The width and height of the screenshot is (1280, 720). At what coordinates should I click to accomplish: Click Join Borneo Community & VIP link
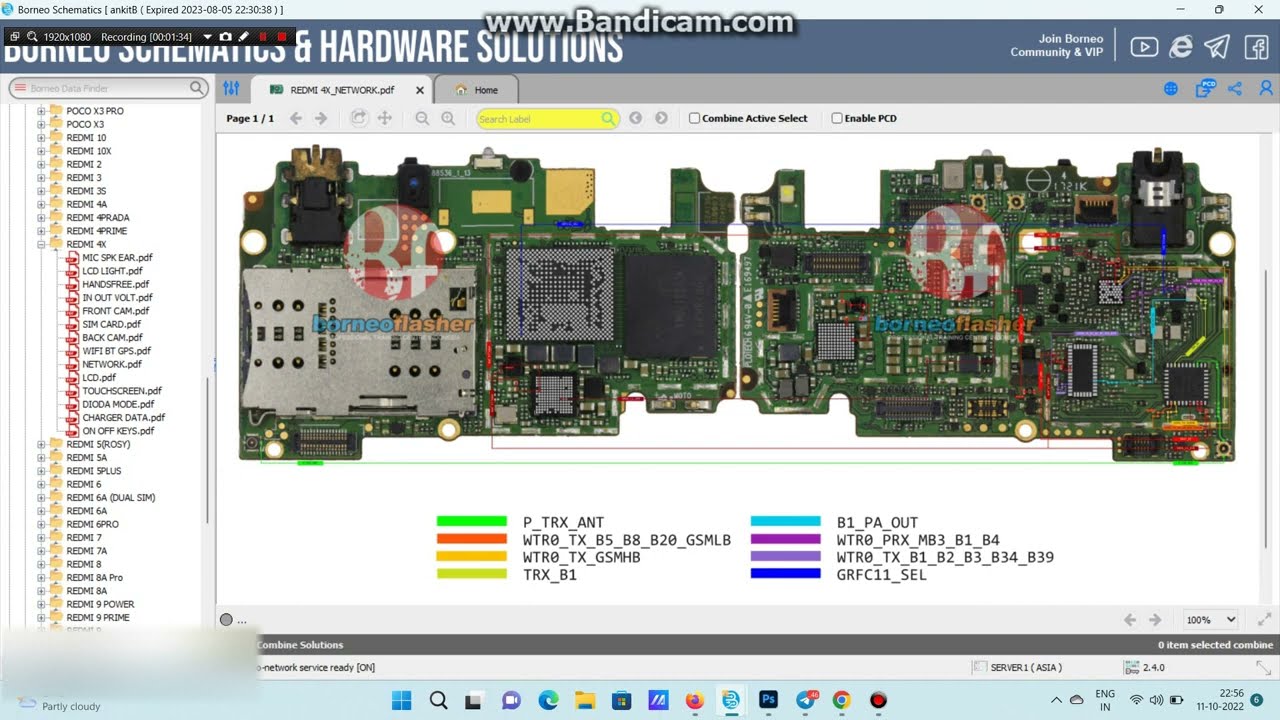coord(1057,46)
